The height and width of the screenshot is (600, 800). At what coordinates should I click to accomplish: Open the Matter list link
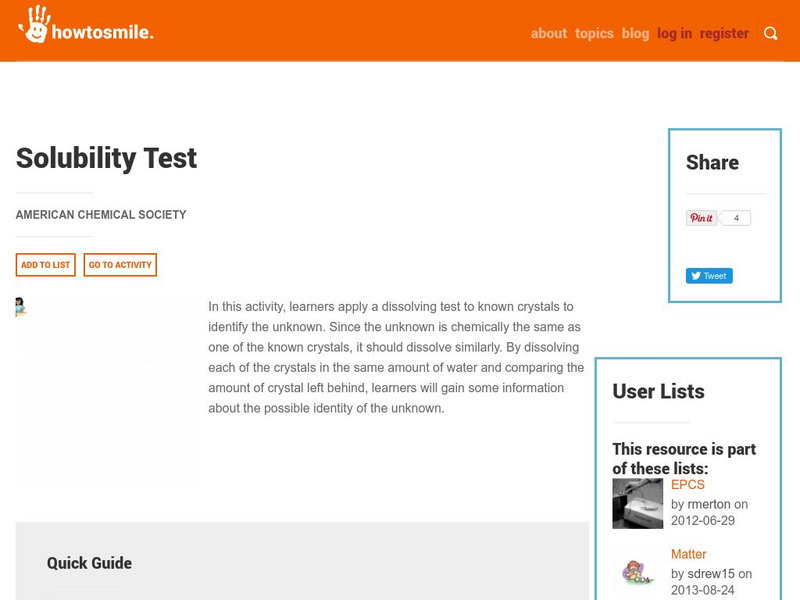[689, 554]
